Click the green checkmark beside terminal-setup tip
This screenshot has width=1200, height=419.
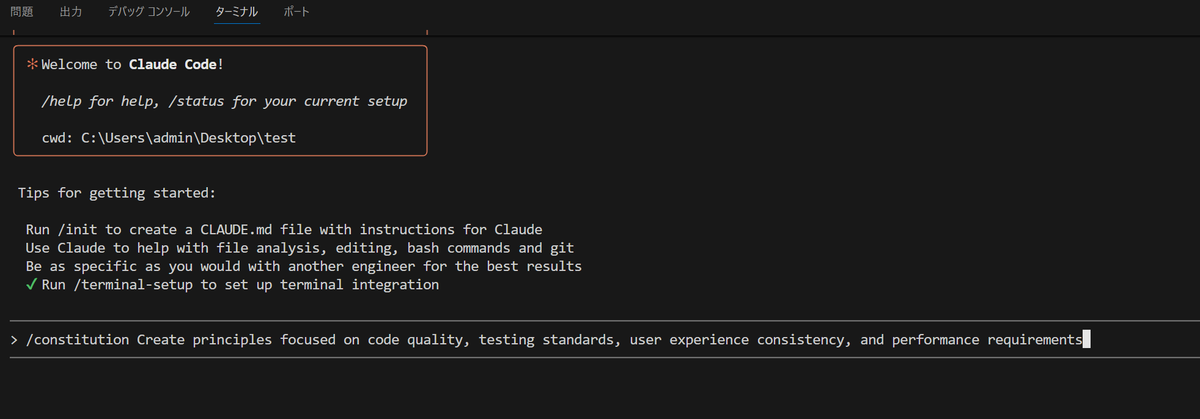(32, 285)
